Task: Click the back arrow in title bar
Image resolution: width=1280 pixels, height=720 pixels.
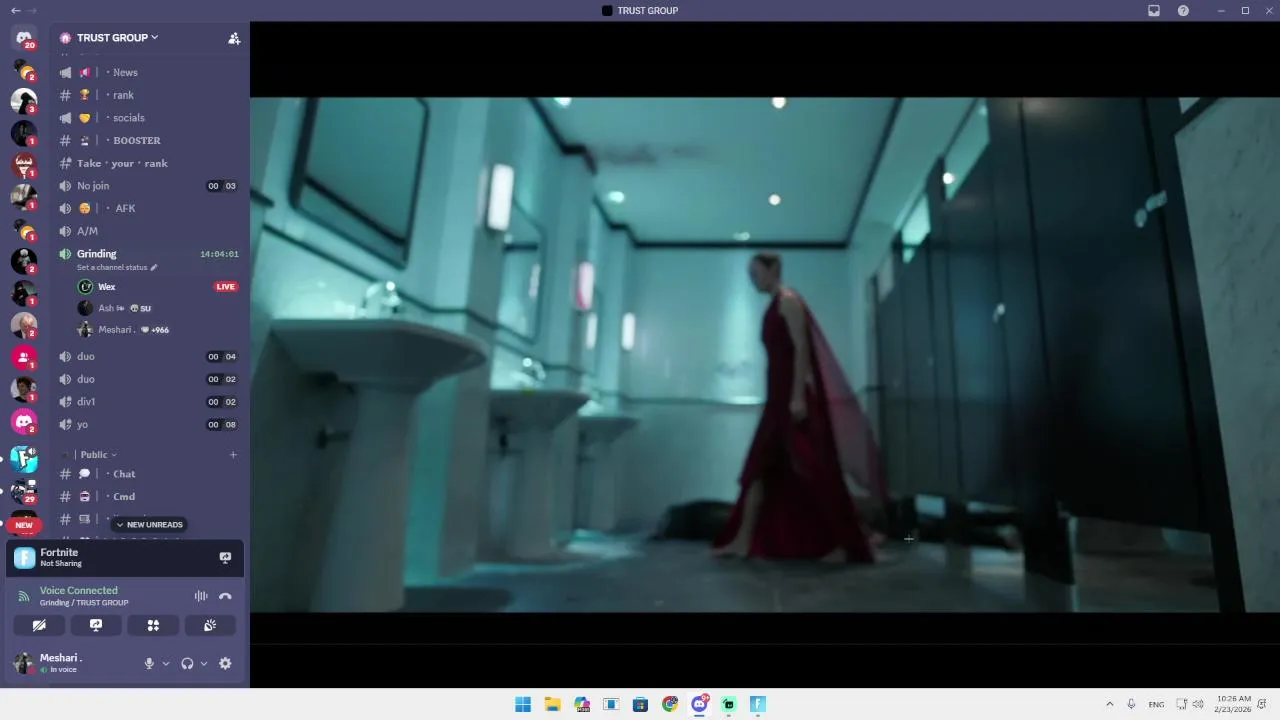Action: coord(15,10)
